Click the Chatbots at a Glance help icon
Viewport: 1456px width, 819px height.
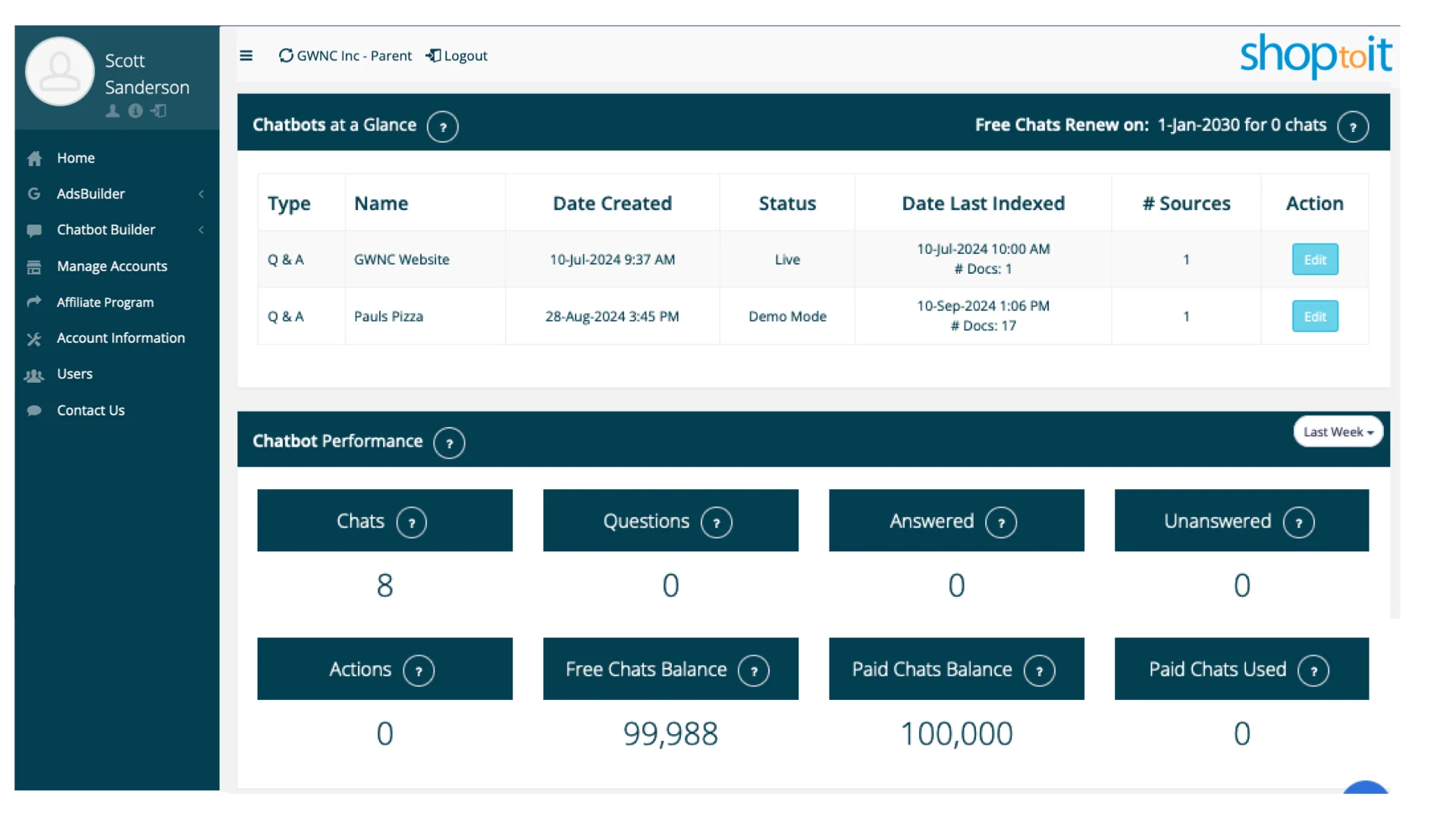coord(443,127)
